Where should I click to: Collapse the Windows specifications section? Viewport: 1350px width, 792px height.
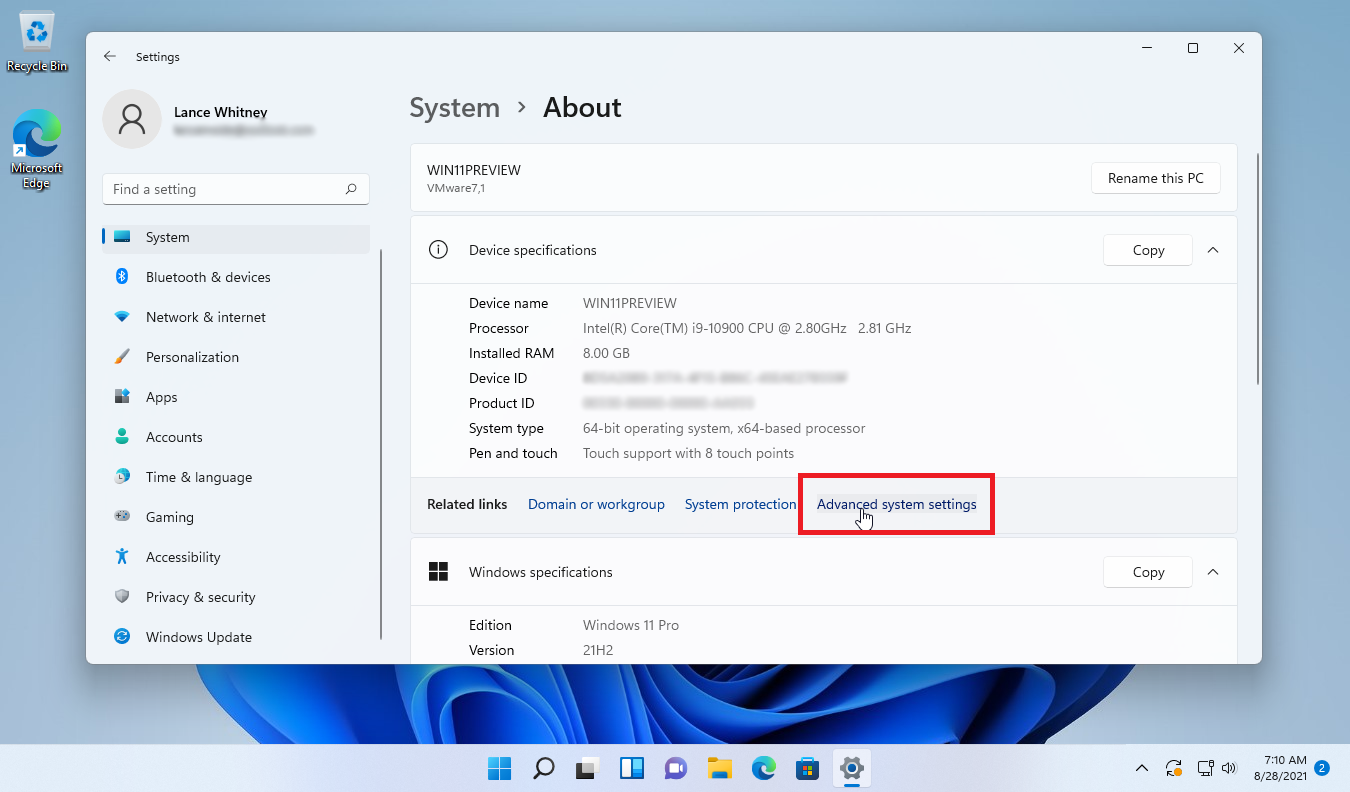1213,572
